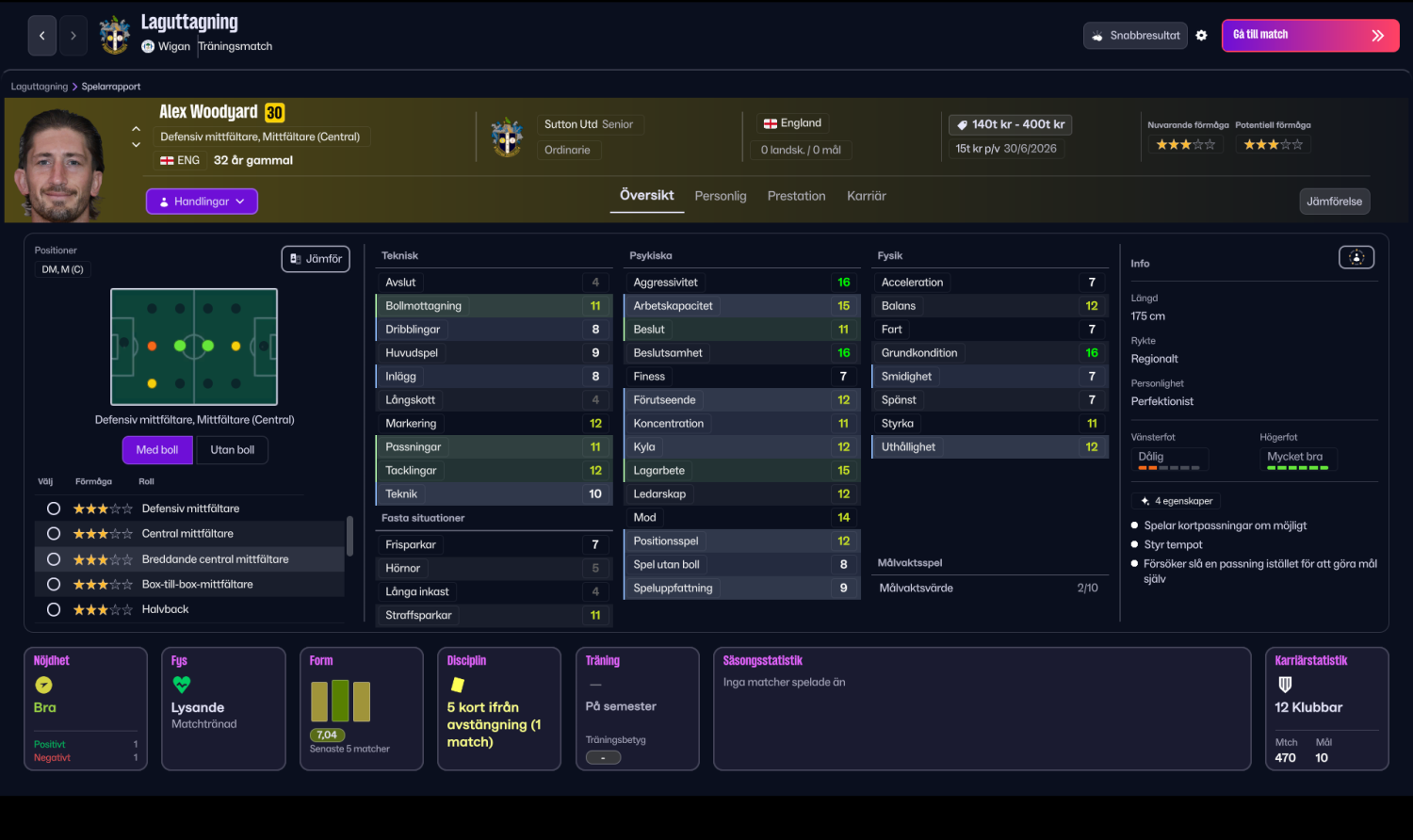Click the Fys heart icon
Image resolution: width=1413 pixels, height=840 pixels.
tap(181, 685)
